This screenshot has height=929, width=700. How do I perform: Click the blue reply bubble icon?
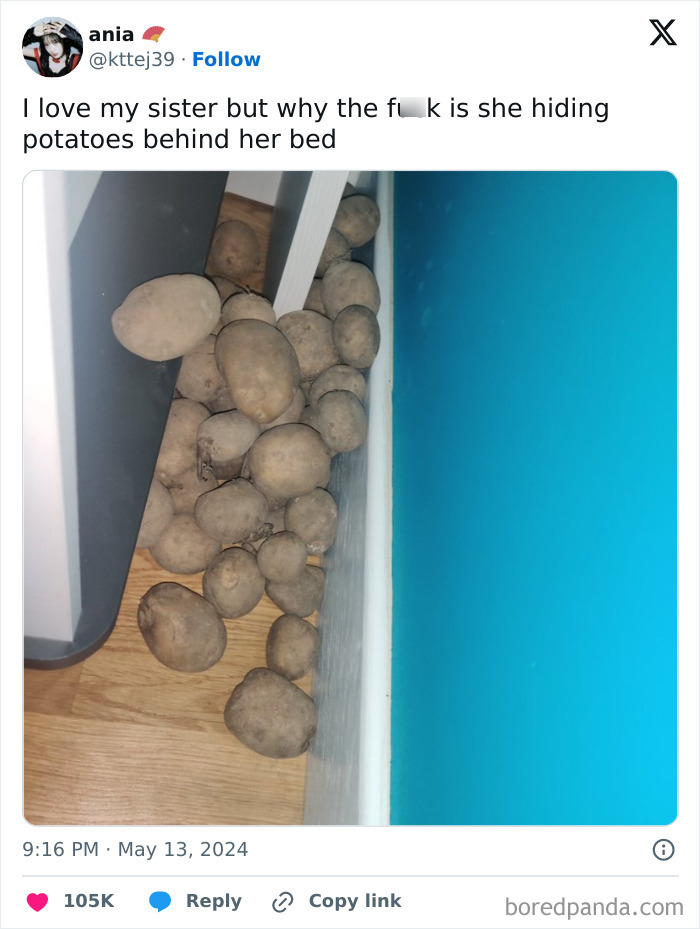(159, 901)
